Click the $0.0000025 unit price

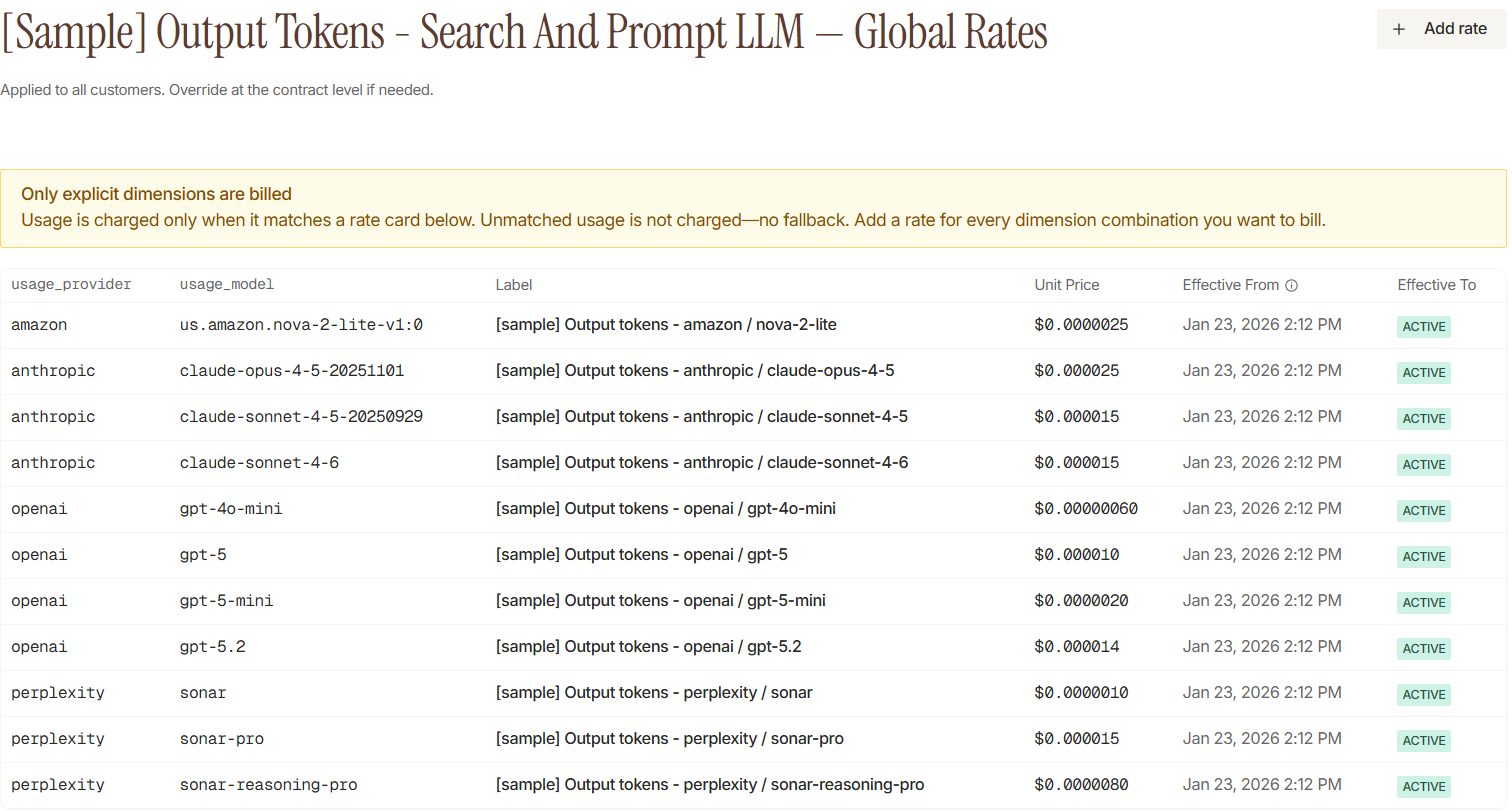[1082, 325]
